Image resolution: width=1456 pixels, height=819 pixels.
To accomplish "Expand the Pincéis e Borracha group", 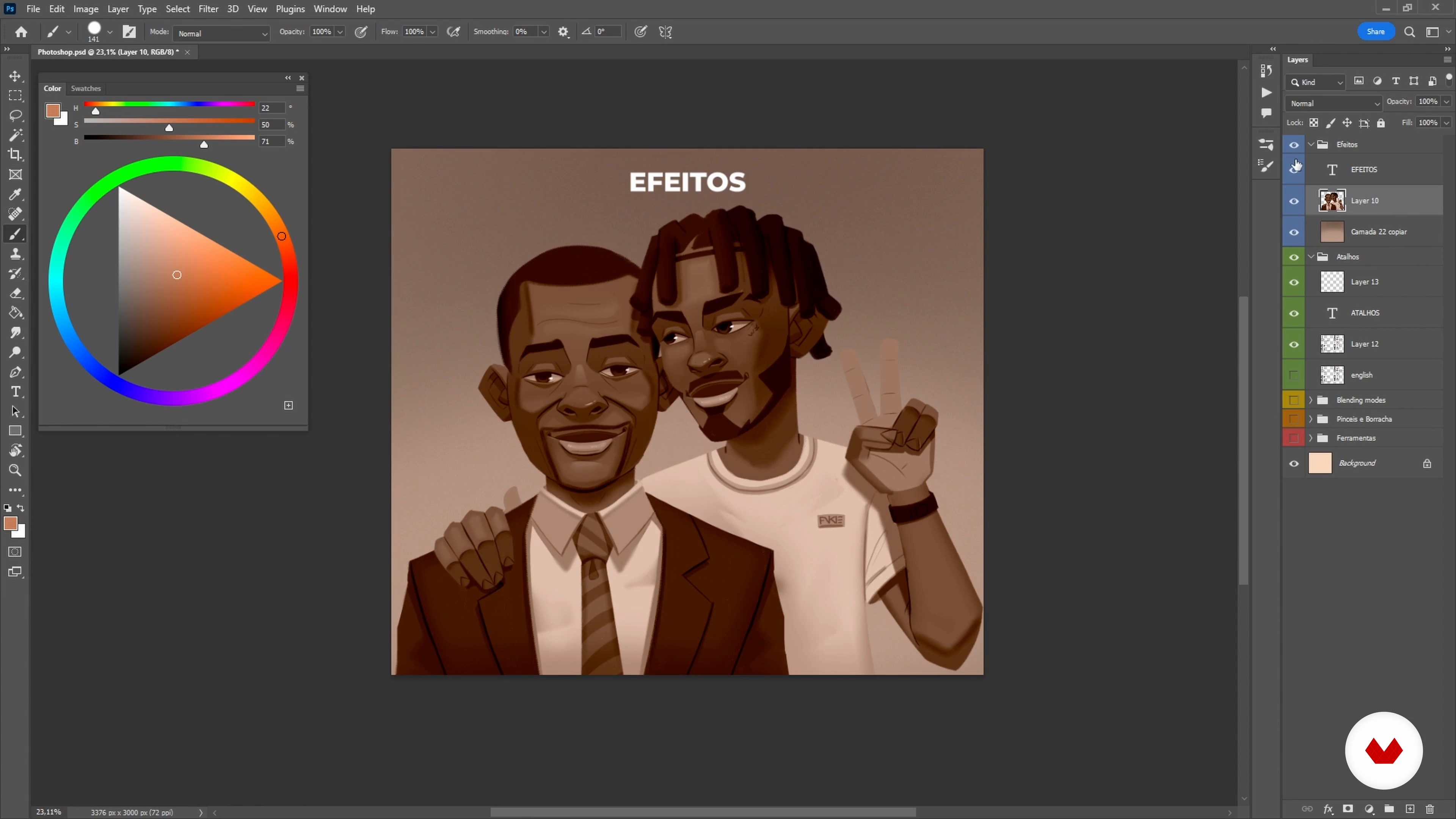I will 1311,419.
